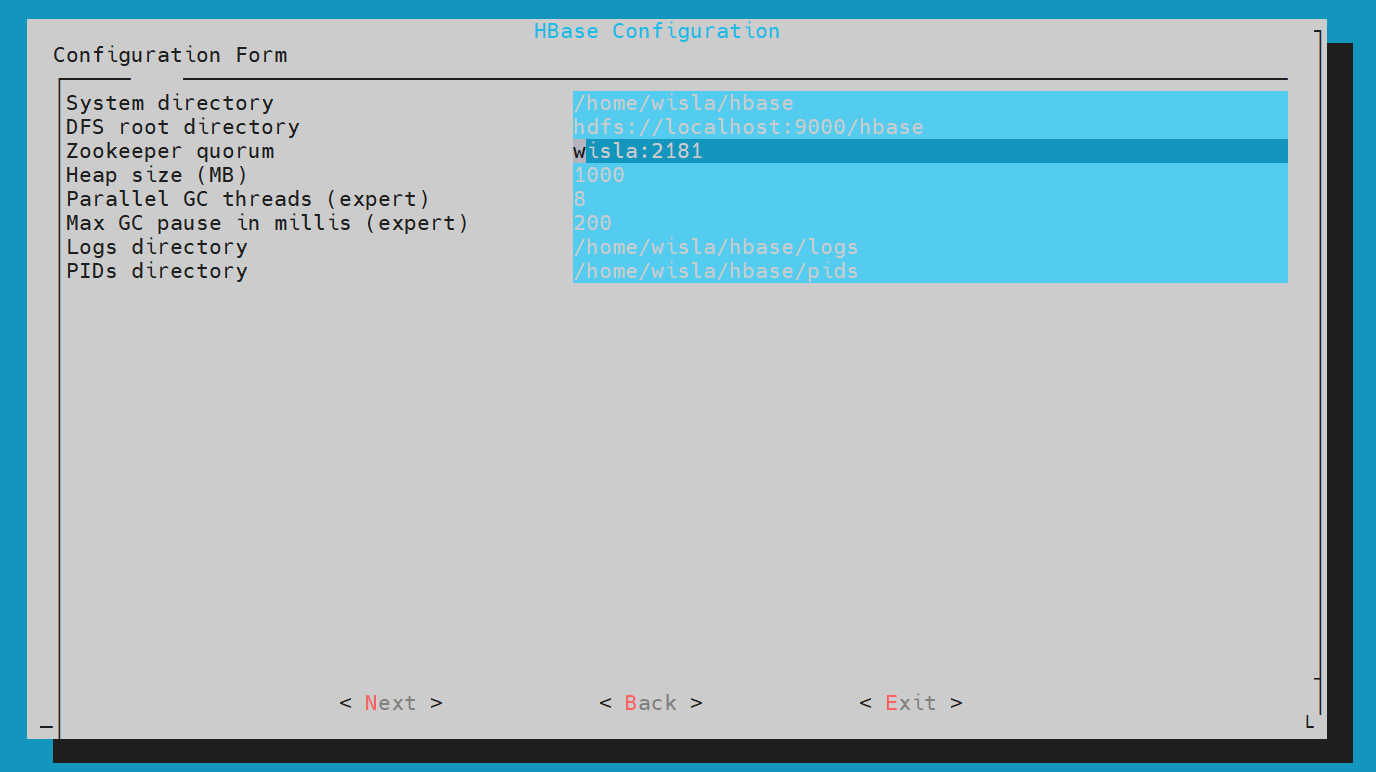The image size is (1376, 772).
Task: Select the "Zookeeper quorum" label
Action: point(169,151)
